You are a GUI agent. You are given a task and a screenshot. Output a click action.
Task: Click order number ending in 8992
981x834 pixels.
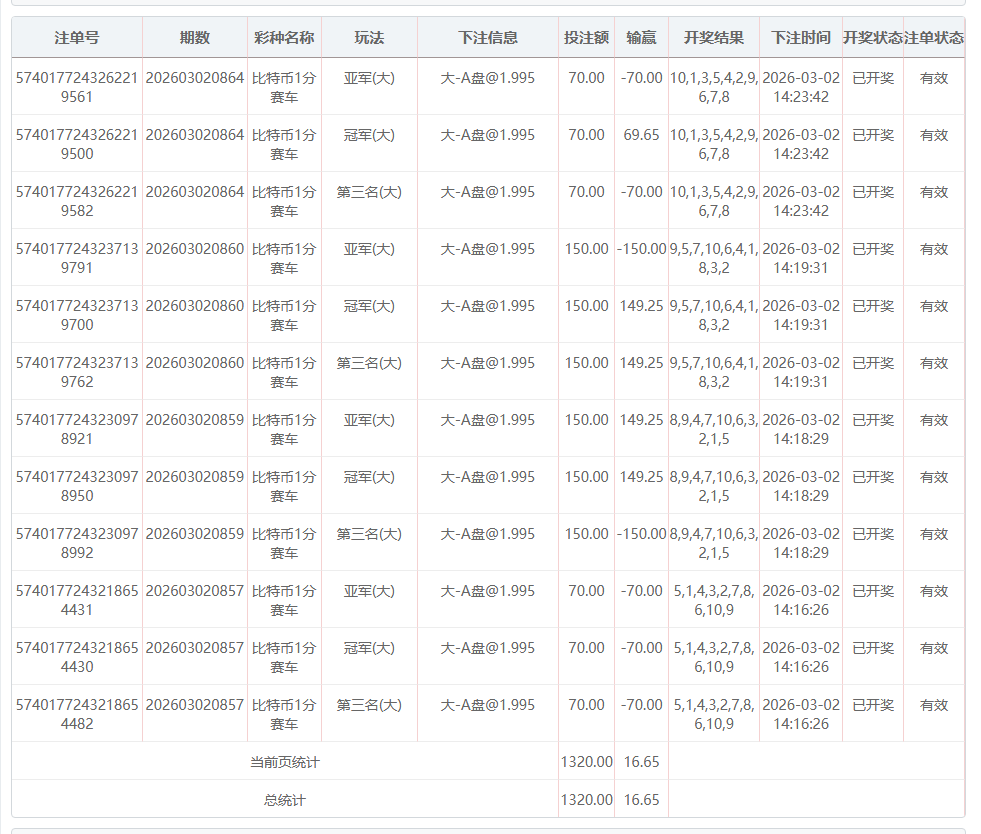click(x=77, y=543)
